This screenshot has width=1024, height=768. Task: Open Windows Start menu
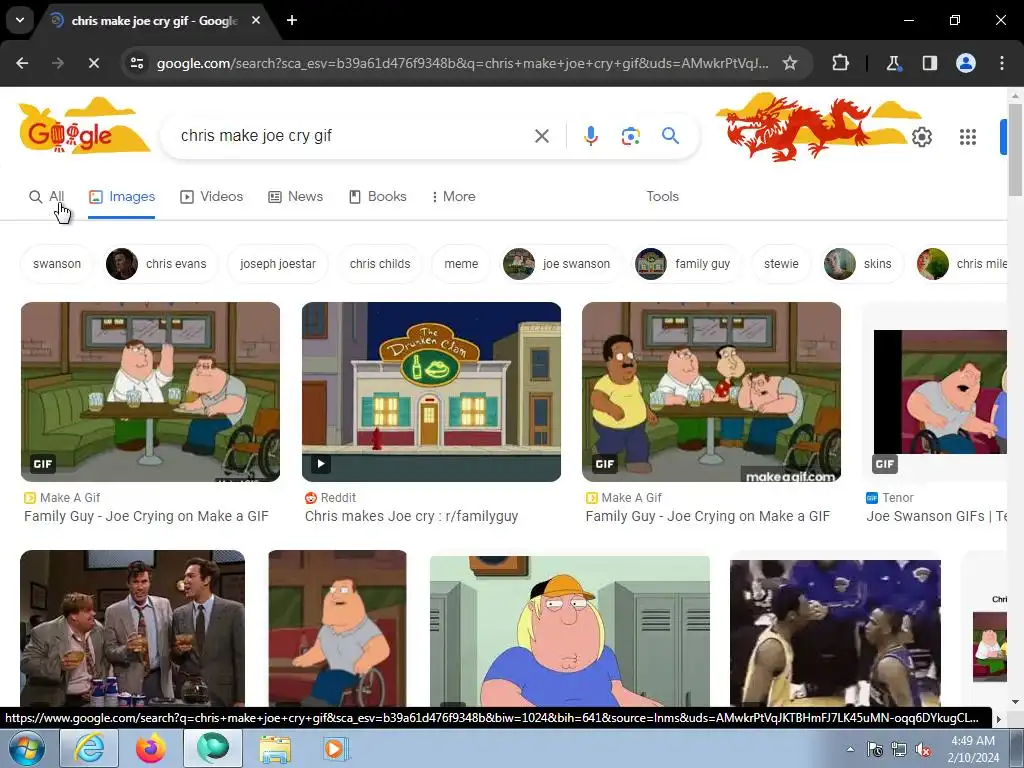pos(27,748)
